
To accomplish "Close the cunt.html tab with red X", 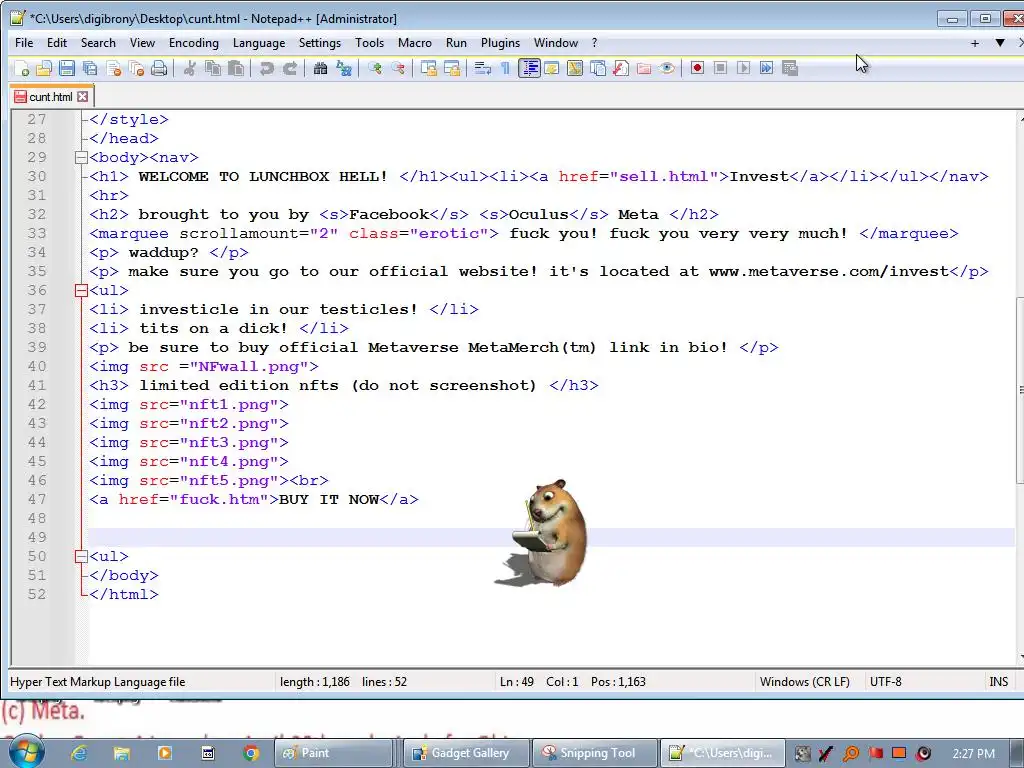I will (x=82, y=97).
